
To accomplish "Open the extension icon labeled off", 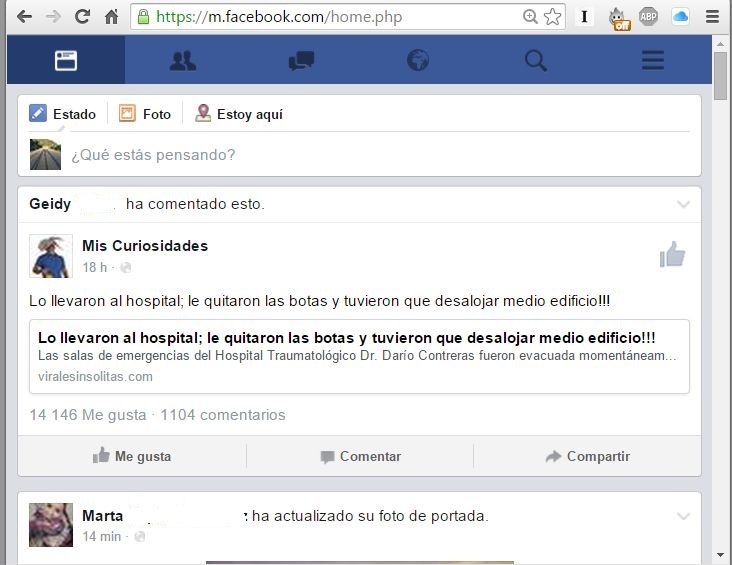I will (x=619, y=19).
